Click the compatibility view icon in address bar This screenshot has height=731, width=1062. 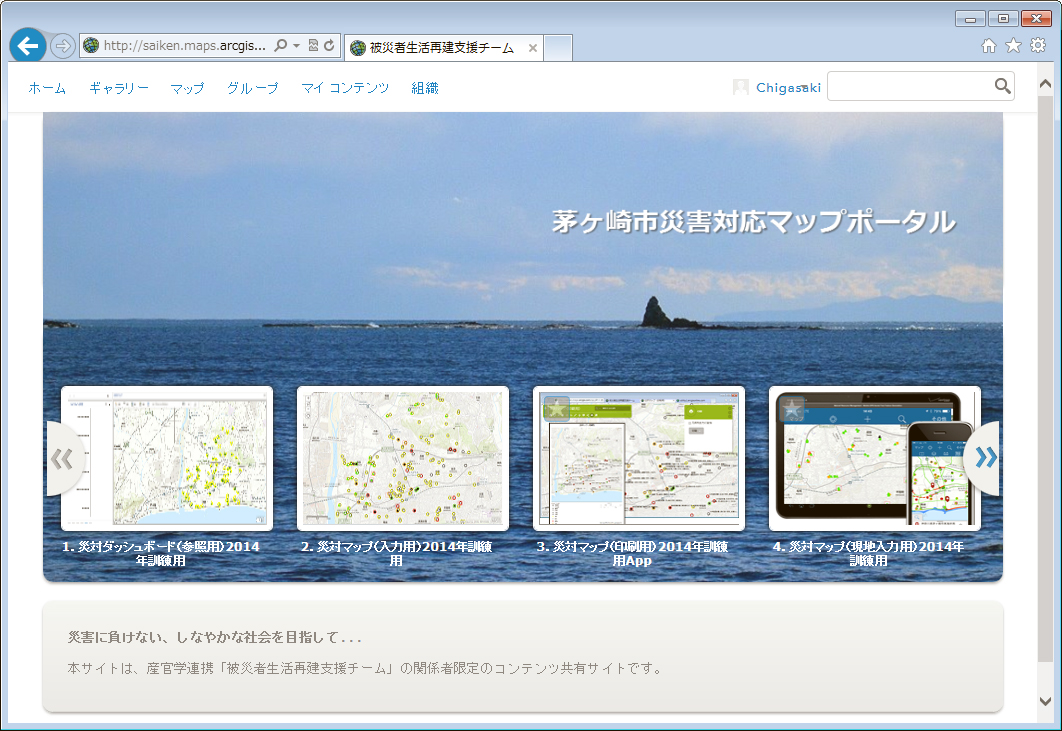click(313, 46)
